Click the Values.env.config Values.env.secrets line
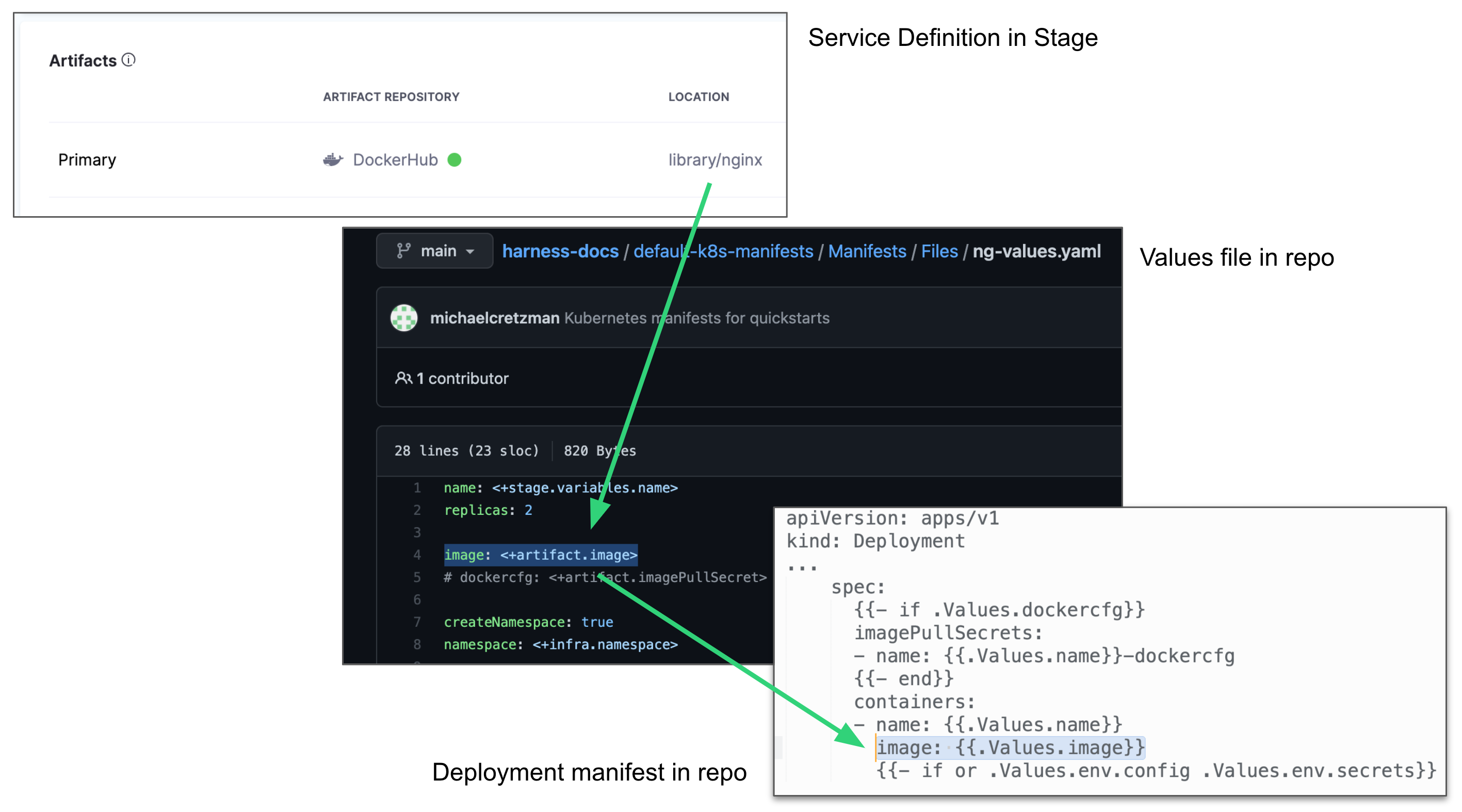Viewport: 1462px width, 812px height. (x=1156, y=771)
